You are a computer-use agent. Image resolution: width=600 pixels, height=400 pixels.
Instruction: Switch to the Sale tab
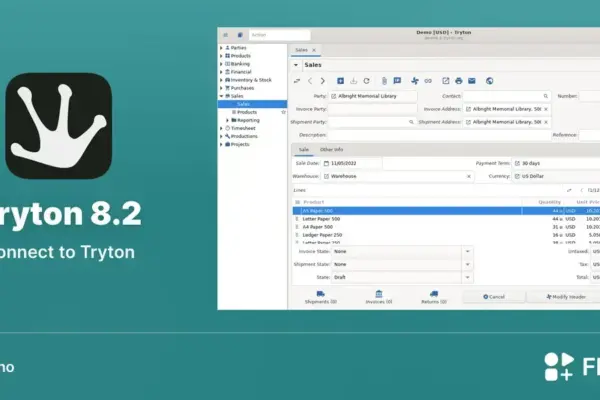304,150
